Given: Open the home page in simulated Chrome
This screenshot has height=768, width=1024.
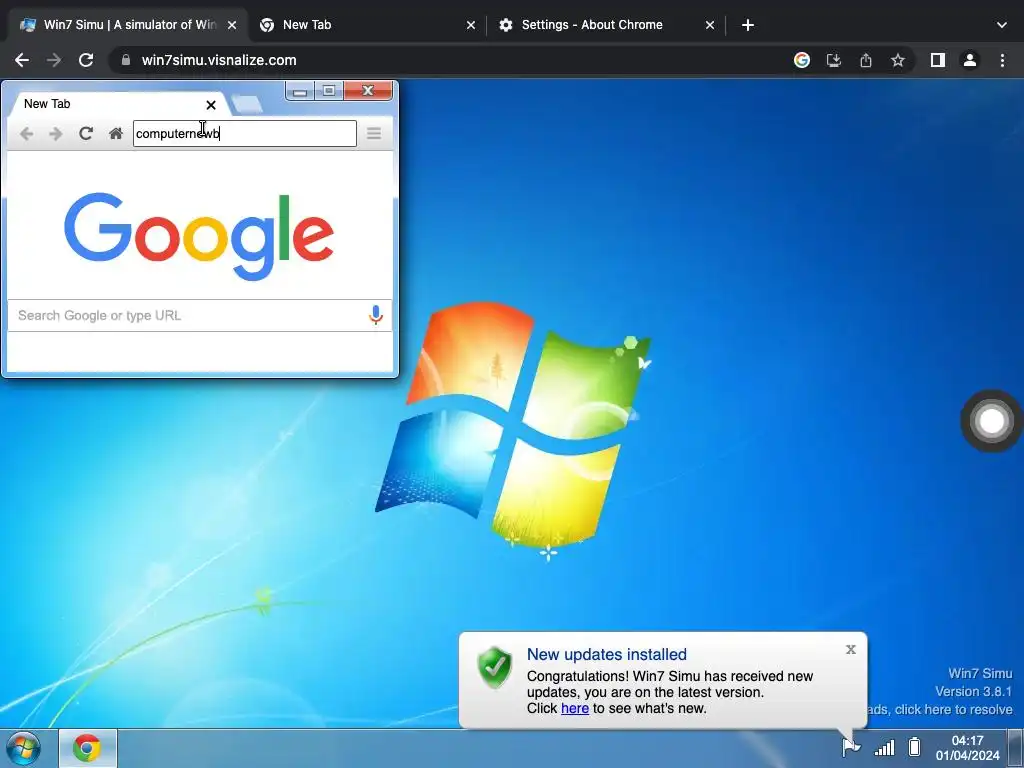Looking at the screenshot, I should pyautogui.click(x=116, y=134).
